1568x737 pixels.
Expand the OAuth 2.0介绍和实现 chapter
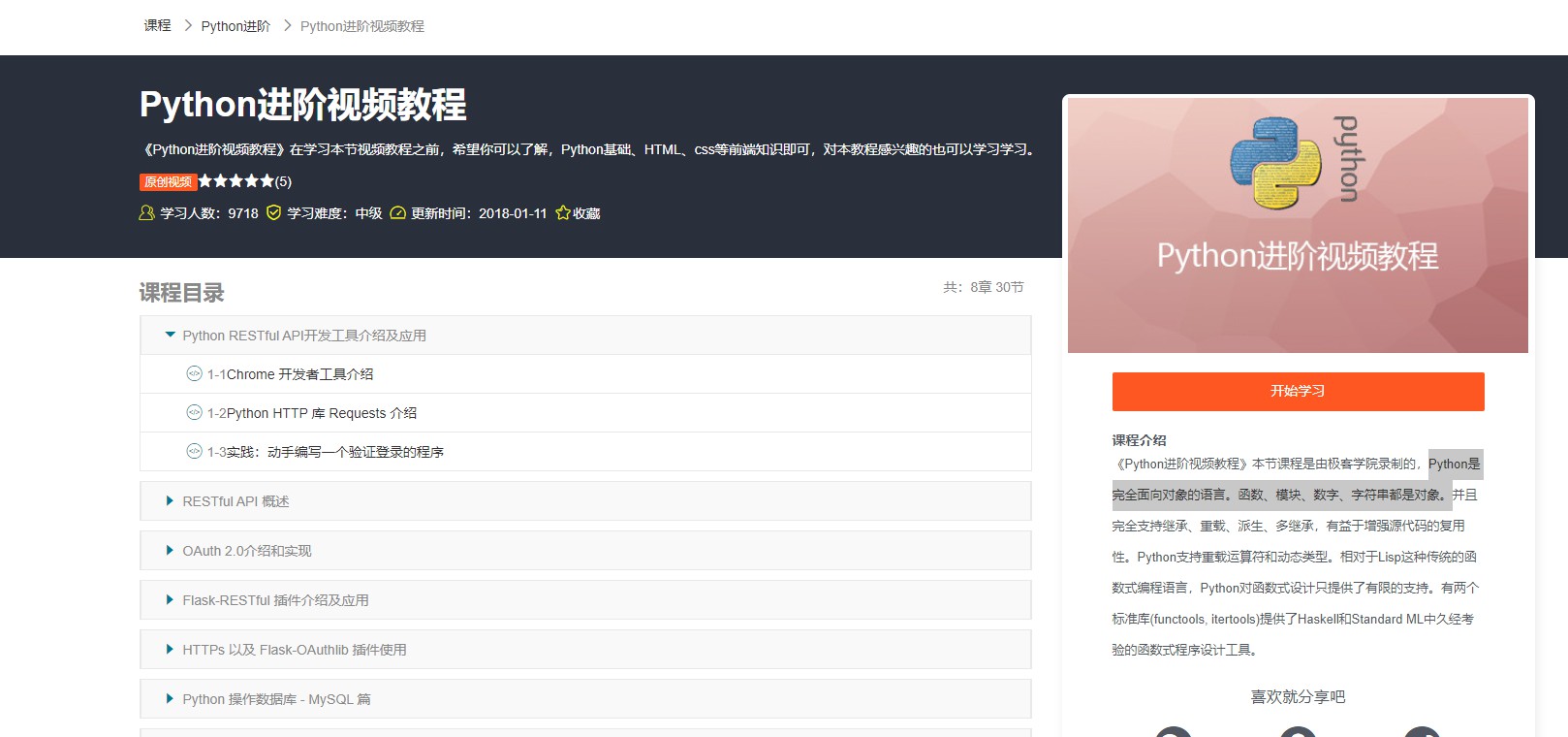(x=585, y=551)
